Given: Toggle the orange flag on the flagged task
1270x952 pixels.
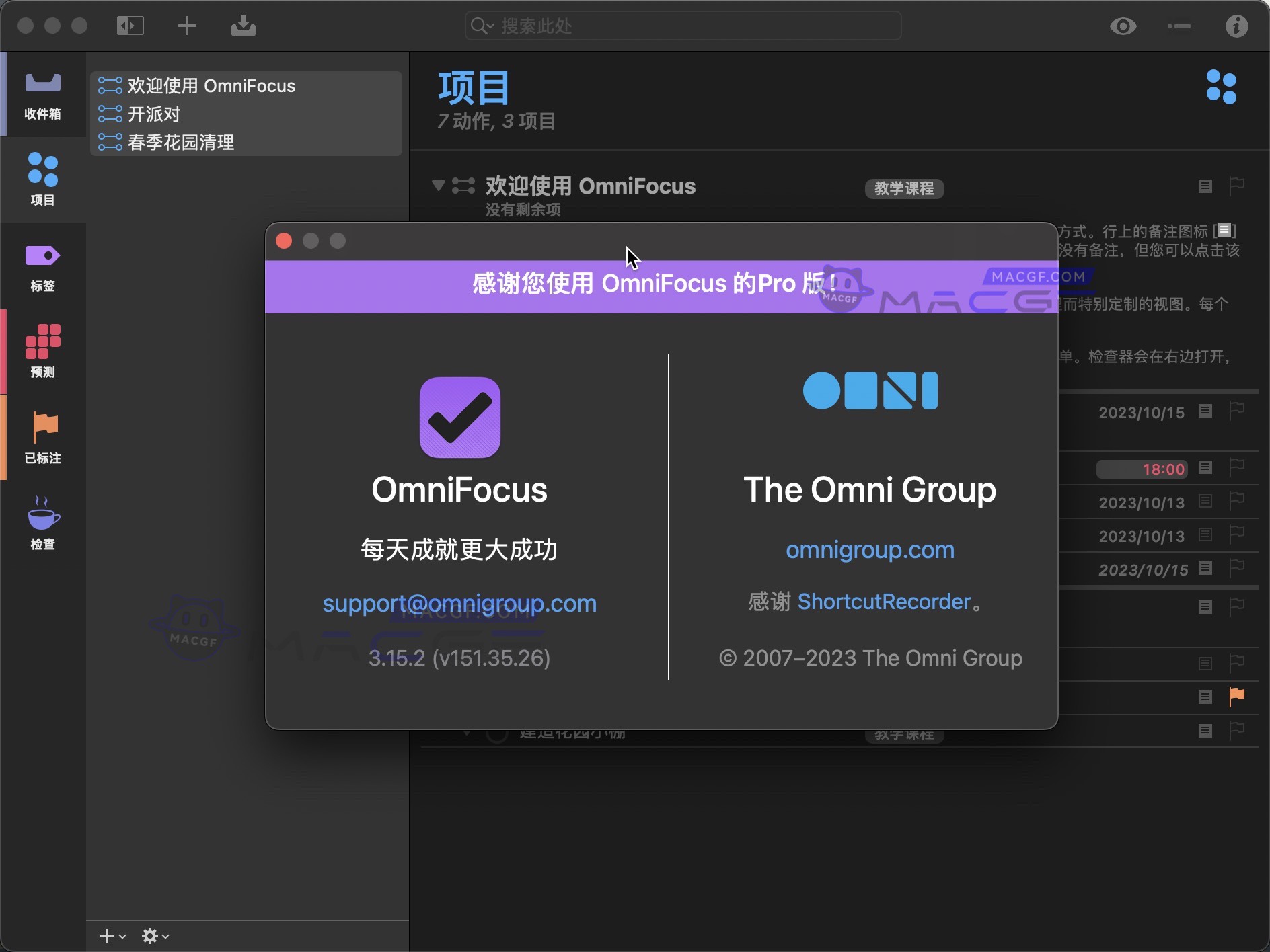Looking at the screenshot, I should 1238,697.
